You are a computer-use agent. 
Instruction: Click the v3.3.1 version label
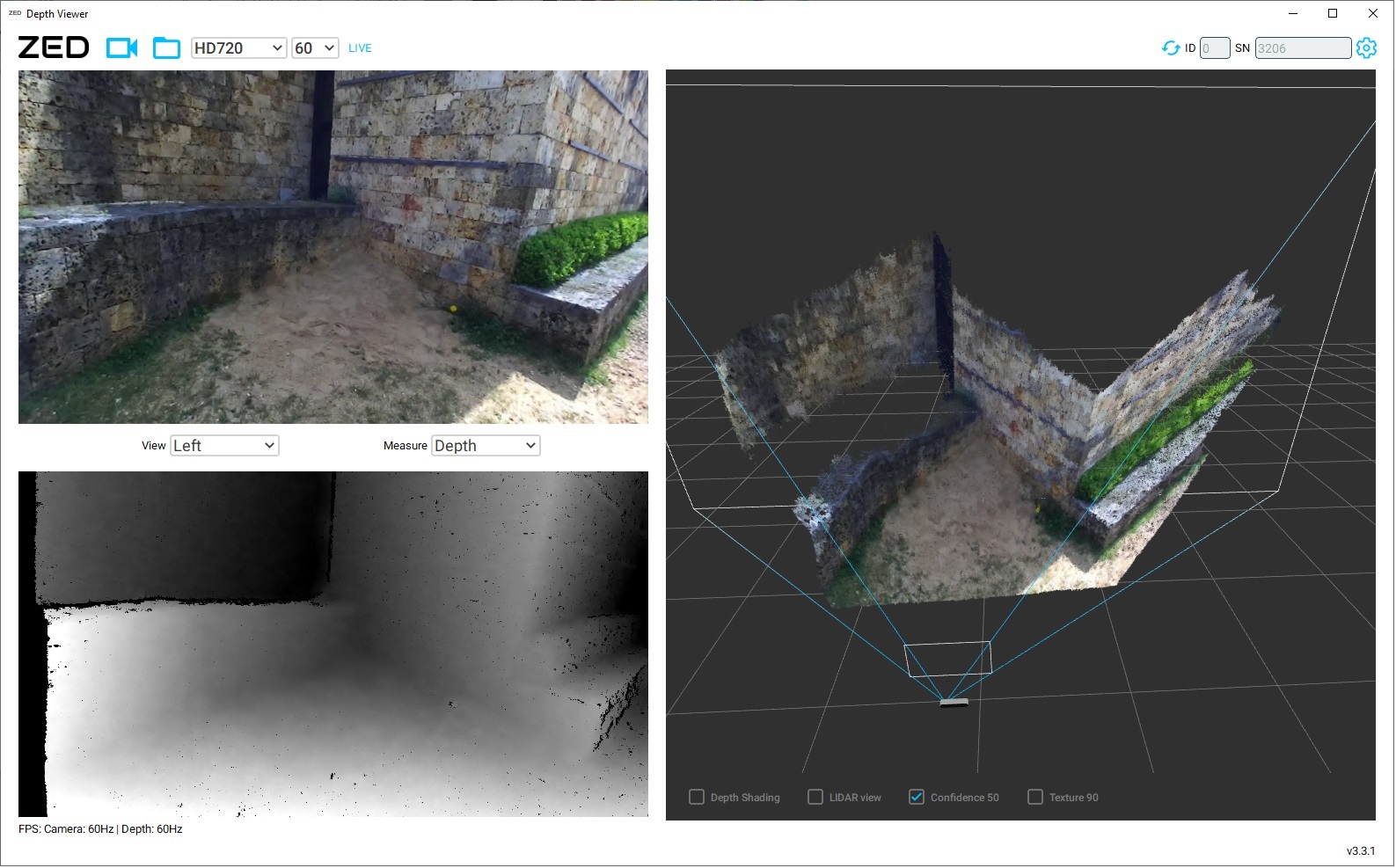1361,851
